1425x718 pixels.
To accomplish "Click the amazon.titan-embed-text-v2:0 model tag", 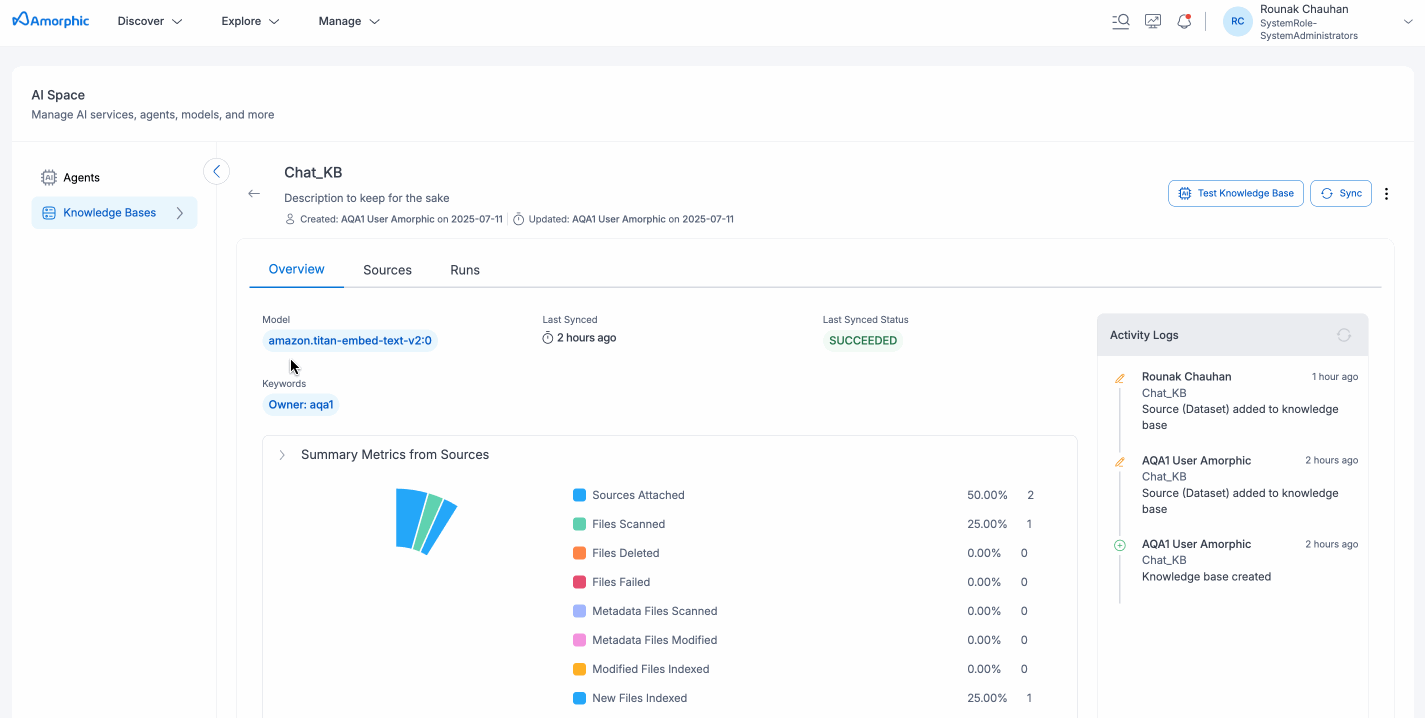I will [x=350, y=341].
